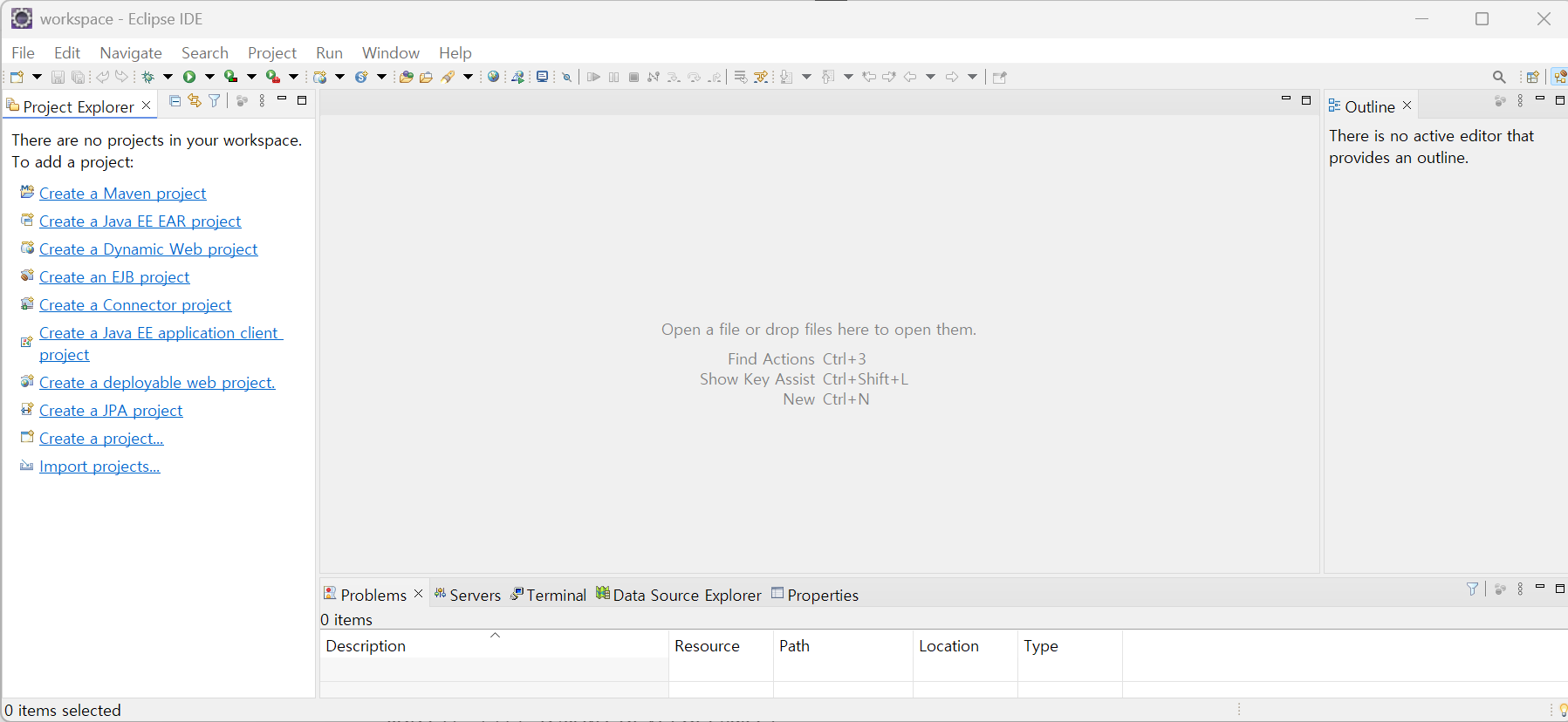Expand the Debug dropdown arrow

click(x=168, y=77)
